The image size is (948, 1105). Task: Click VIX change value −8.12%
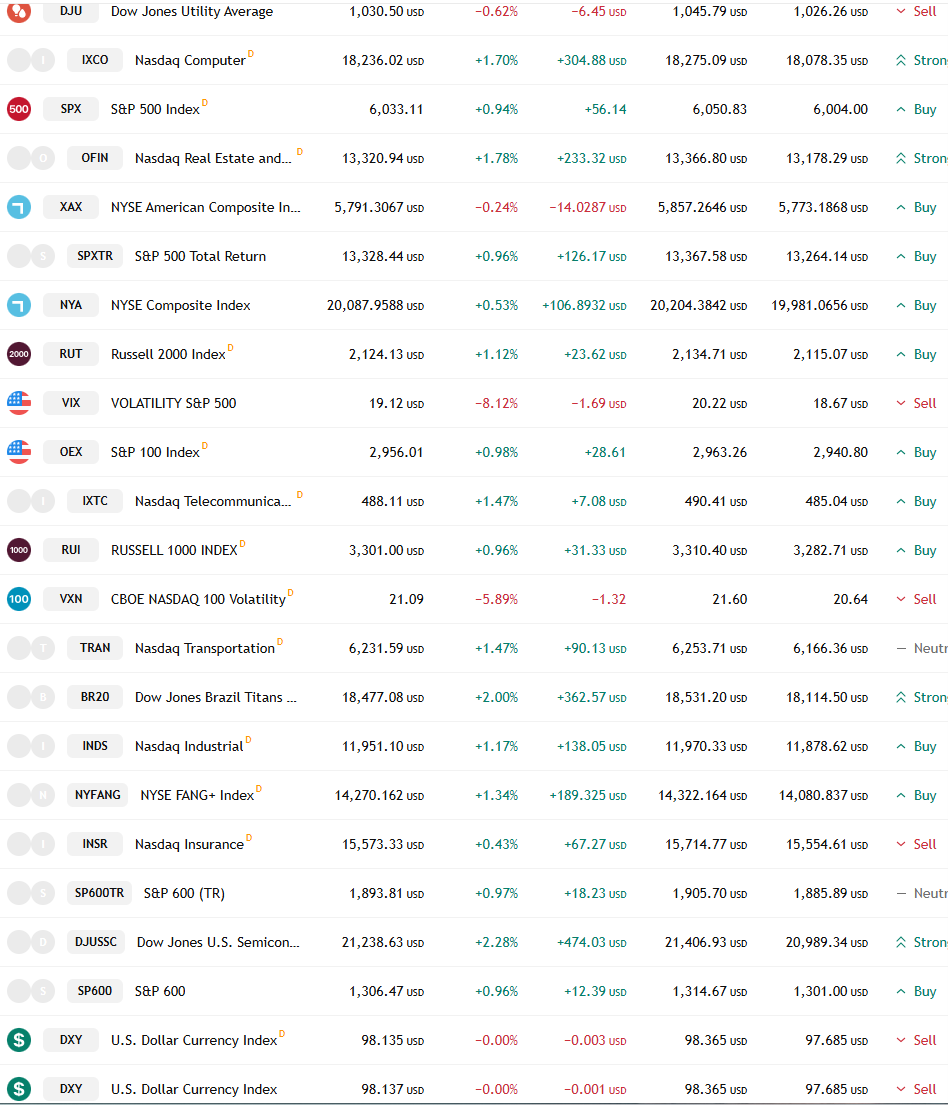click(496, 403)
